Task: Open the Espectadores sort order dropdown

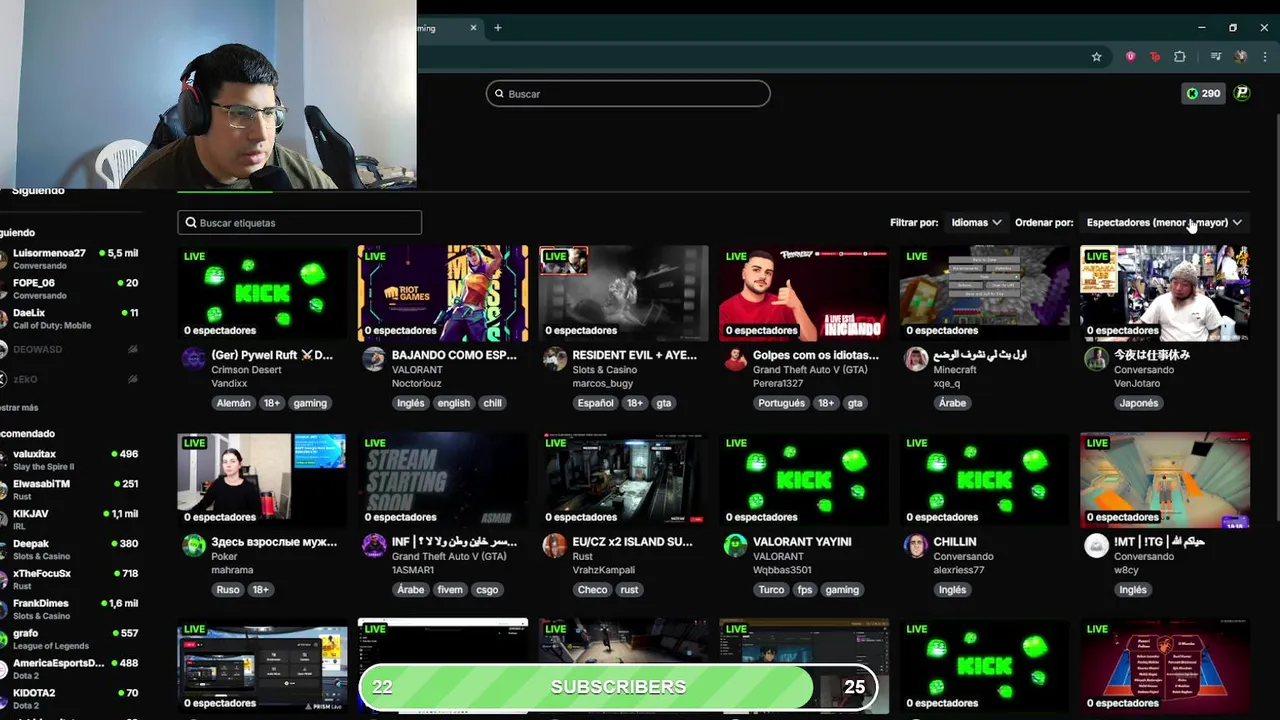Action: coord(1164,222)
